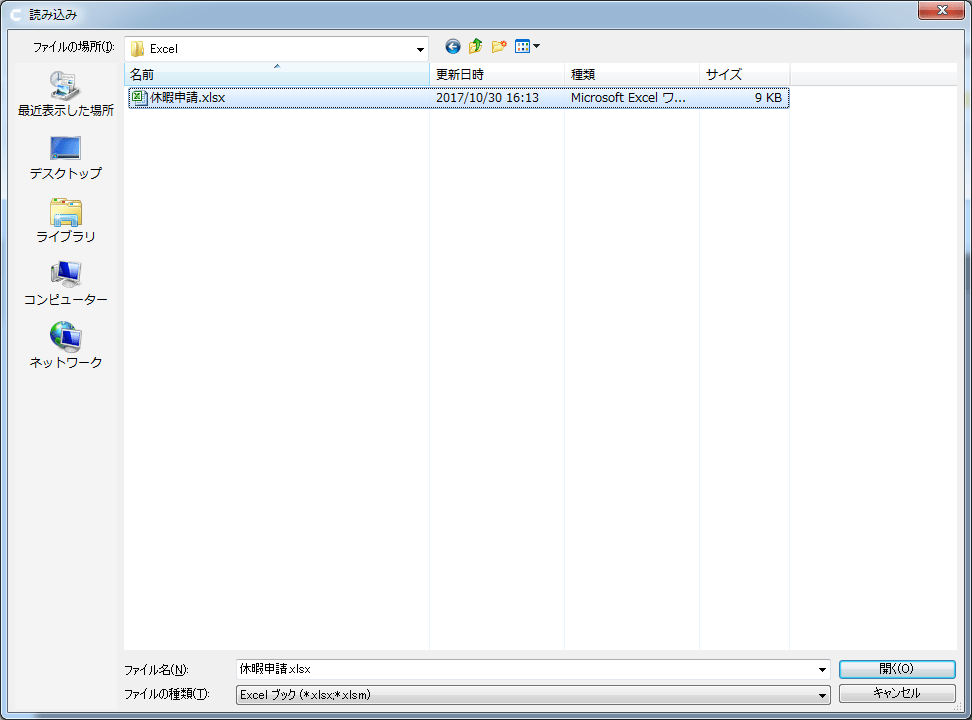This screenshot has width=972, height=720.
Task: Expand the file location Excel dropdown
Action: [421, 48]
